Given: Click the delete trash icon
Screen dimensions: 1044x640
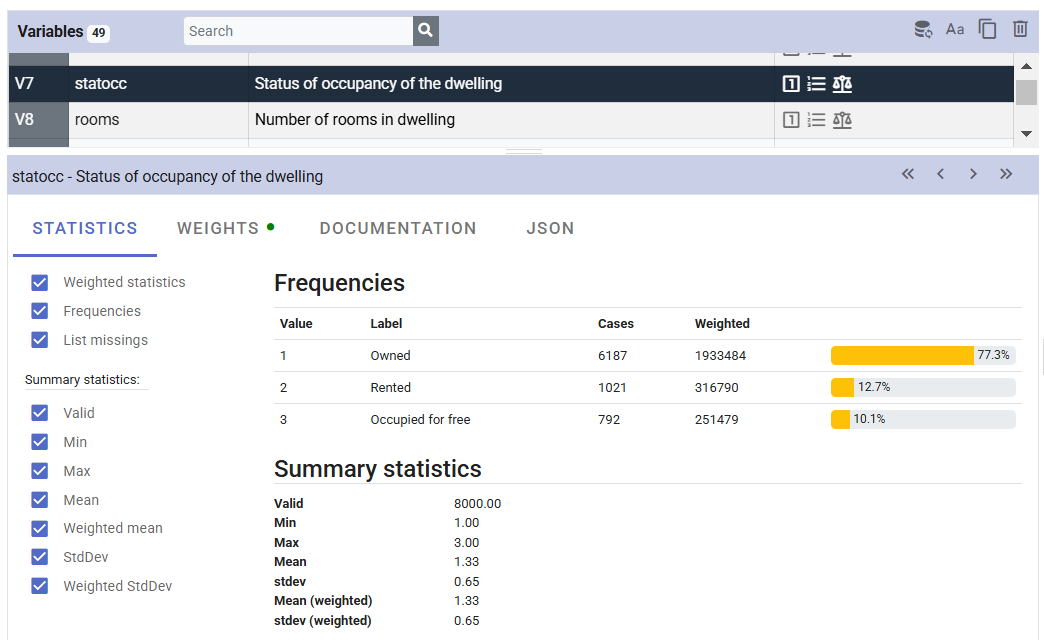Looking at the screenshot, I should (1020, 30).
